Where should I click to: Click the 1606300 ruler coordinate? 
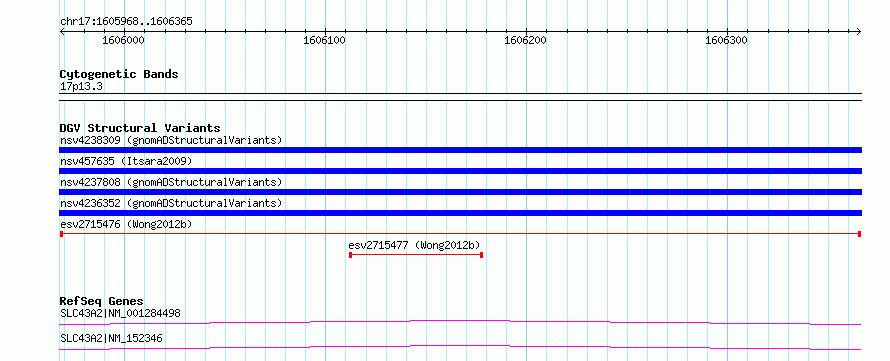pyautogui.click(x=727, y=40)
